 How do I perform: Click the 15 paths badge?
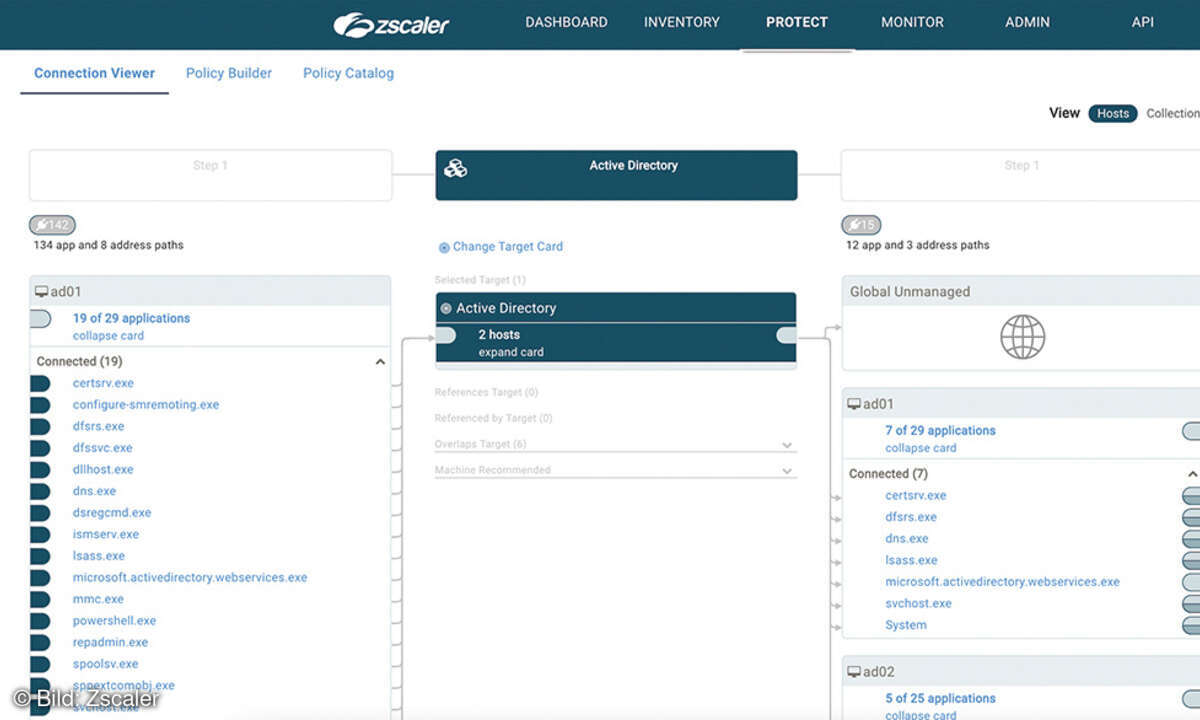[861, 225]
